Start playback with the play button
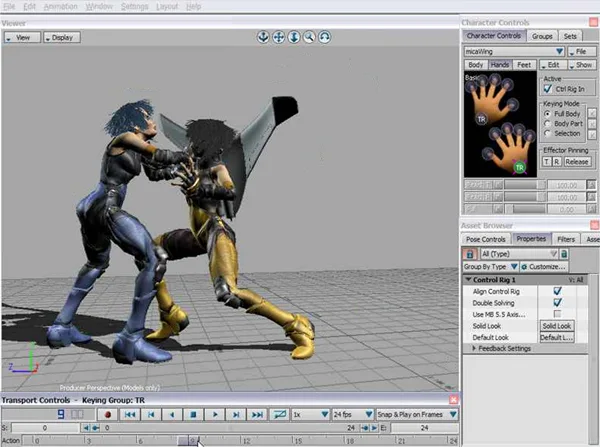 point(215,414)
